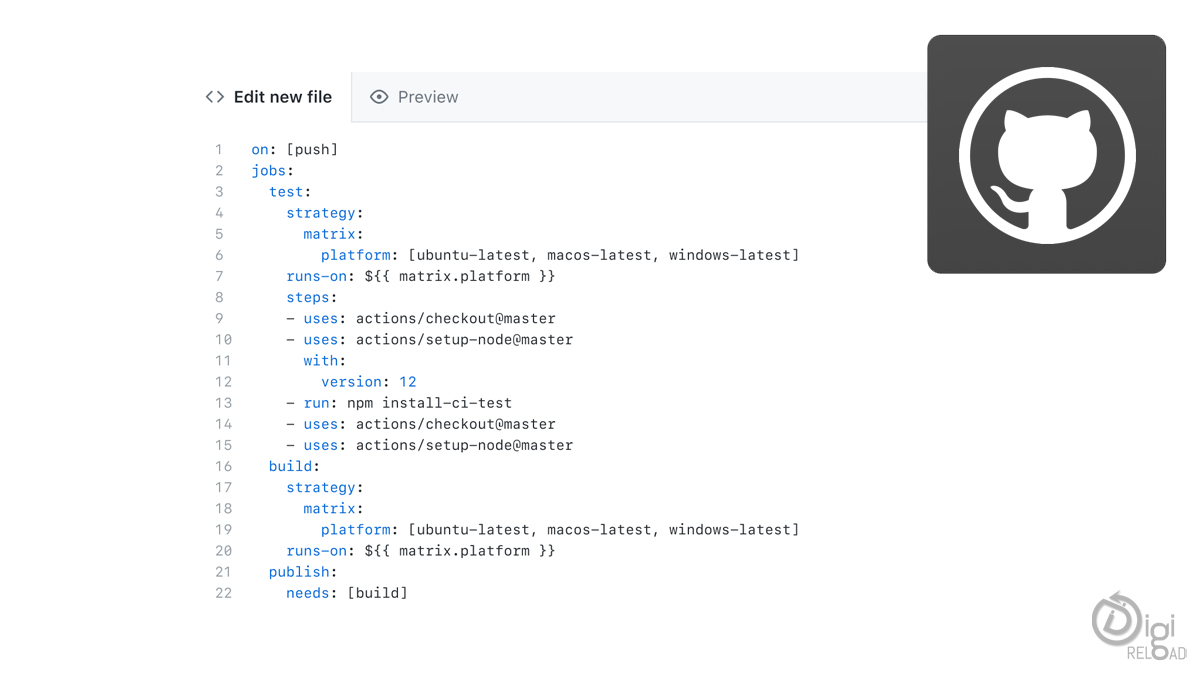The height and width of the screenshot is (674, 1200).
Task: Click 'npm install-ci-test' command text
Action: point(429,403)
